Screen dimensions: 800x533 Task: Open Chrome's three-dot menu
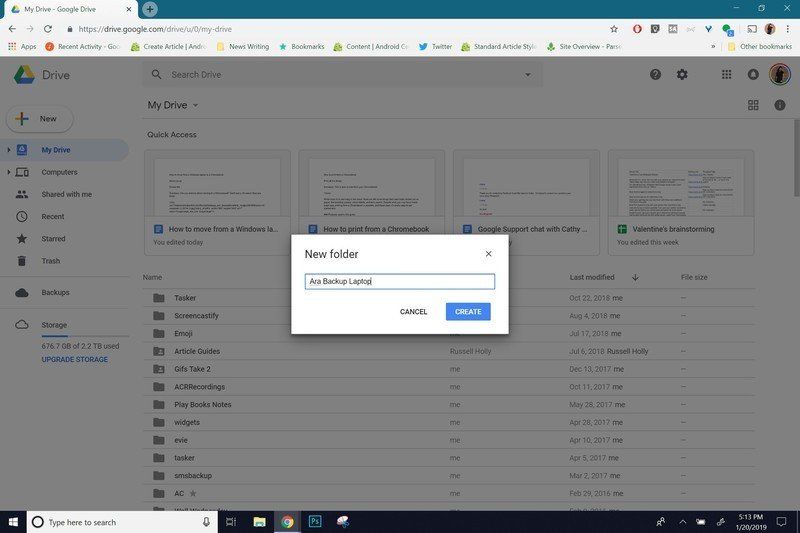pos(788,29)
